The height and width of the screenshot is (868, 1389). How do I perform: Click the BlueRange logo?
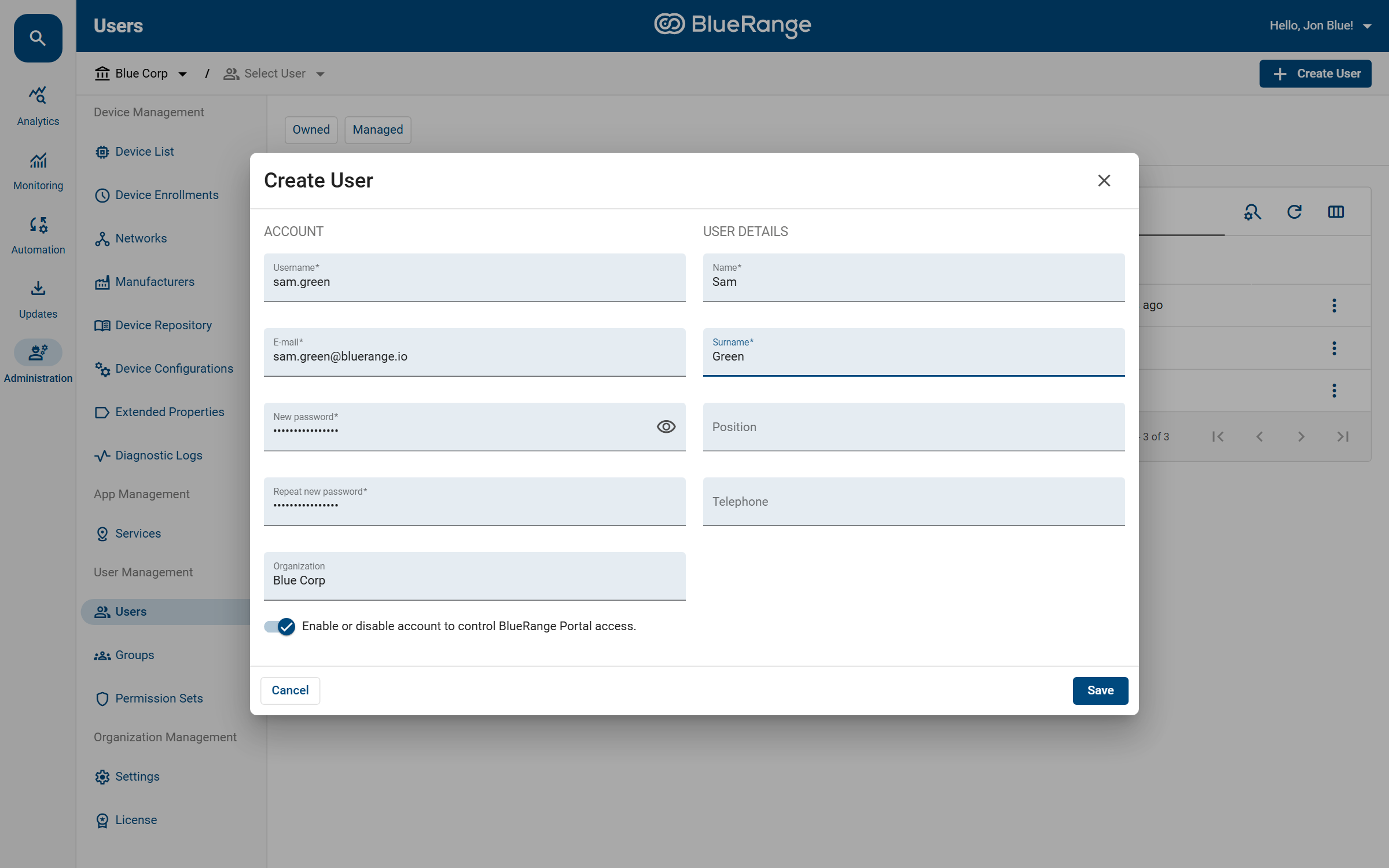point(733,25)
